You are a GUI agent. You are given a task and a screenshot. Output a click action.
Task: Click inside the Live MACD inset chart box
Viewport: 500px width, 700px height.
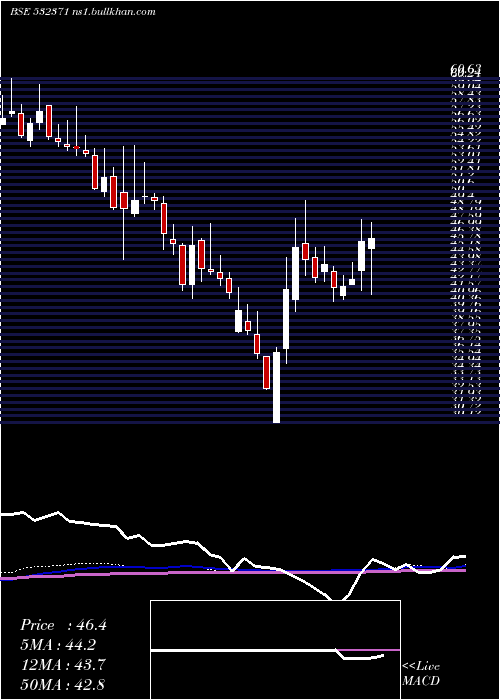(x=275, y=650)
